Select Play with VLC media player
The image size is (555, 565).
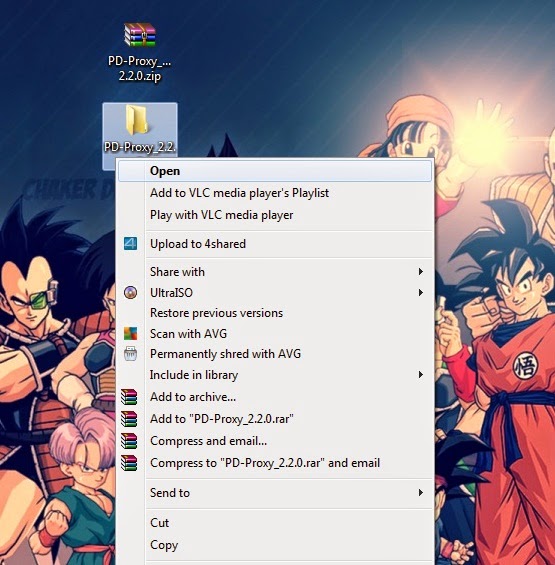point(275,215)
